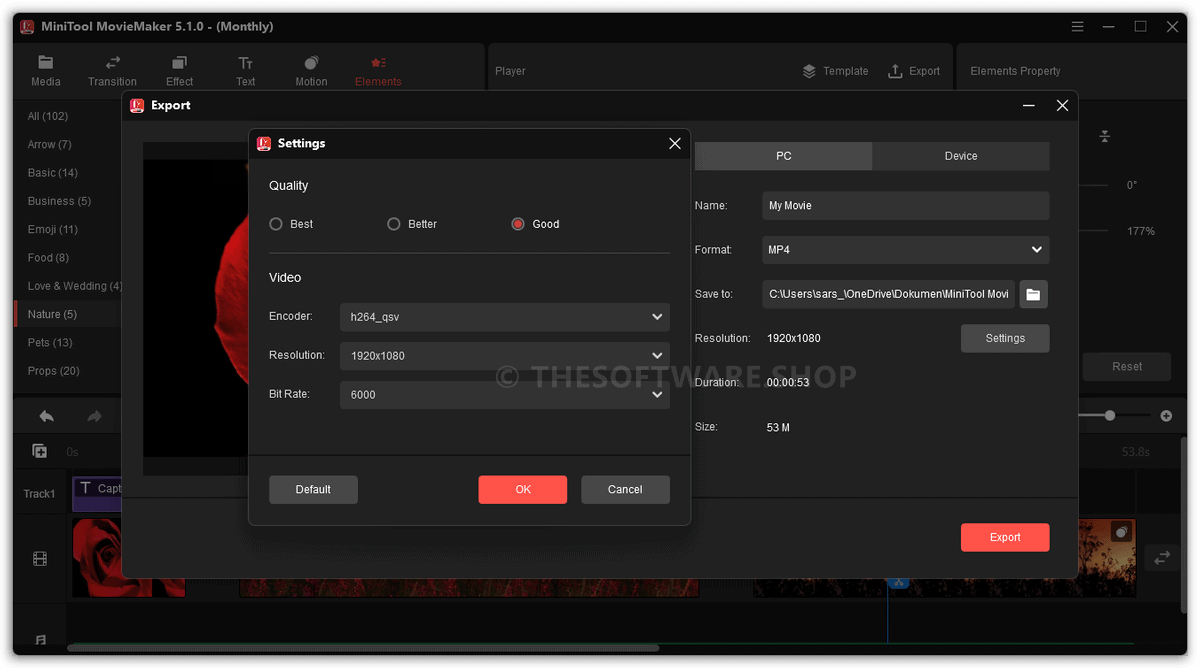The height and width of the screenshot is (668, 1200).
Task: Expand the Resolution dropdown in Settings
Action: (505, 356)
